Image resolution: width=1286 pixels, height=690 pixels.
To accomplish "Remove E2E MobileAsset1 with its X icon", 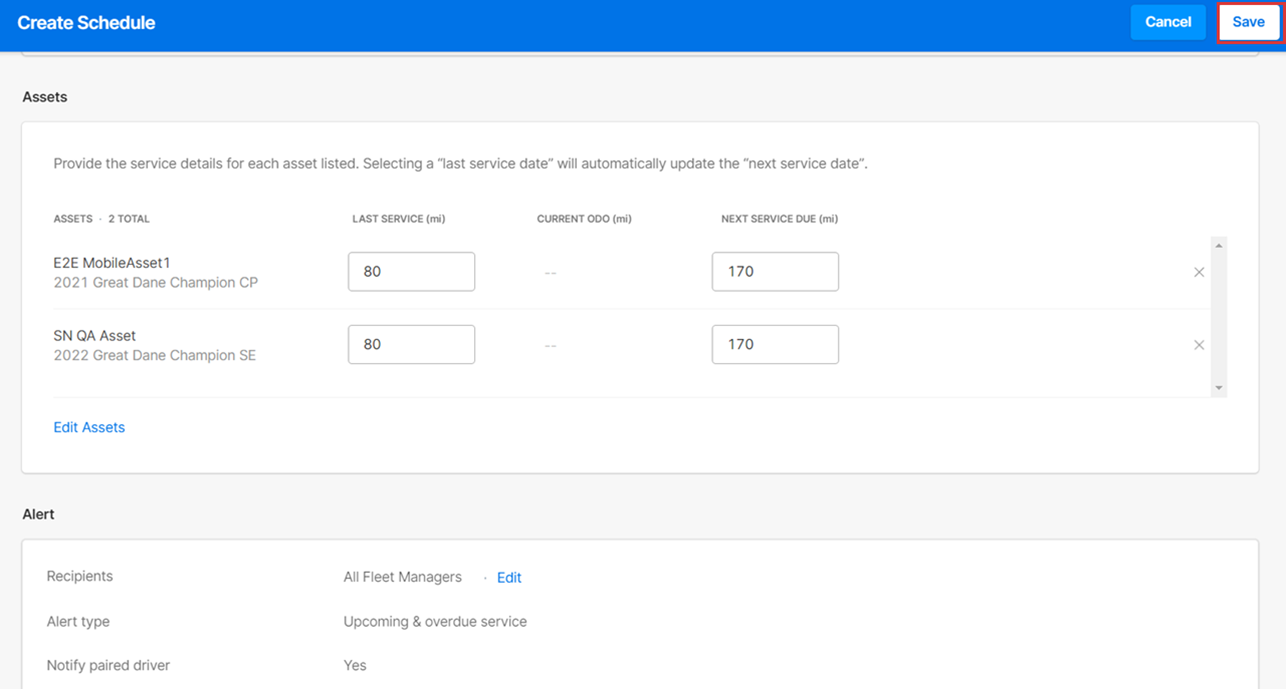I will tap(1199, 272).
